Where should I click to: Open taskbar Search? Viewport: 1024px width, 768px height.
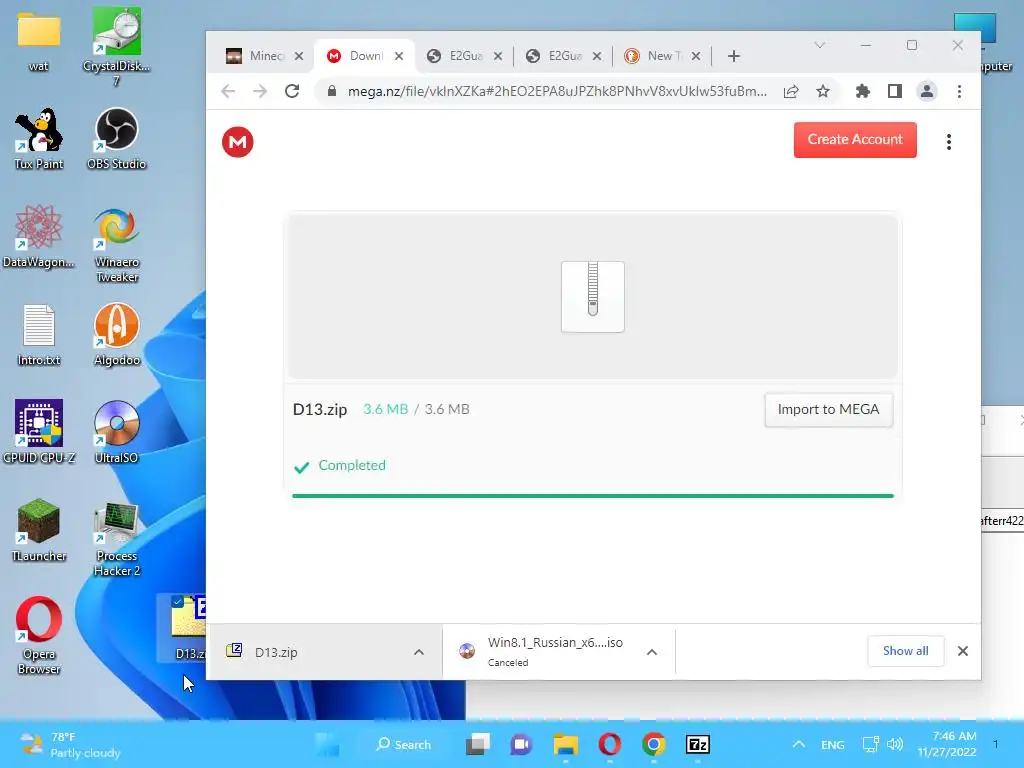click(404, 744)
